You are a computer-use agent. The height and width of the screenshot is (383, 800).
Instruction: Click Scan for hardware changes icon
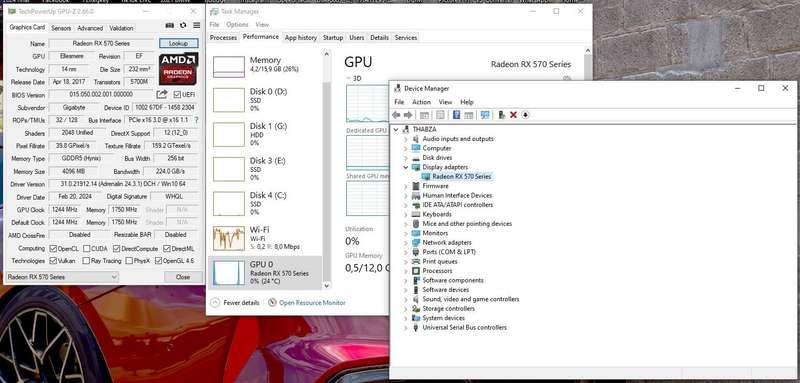[485, 115]
